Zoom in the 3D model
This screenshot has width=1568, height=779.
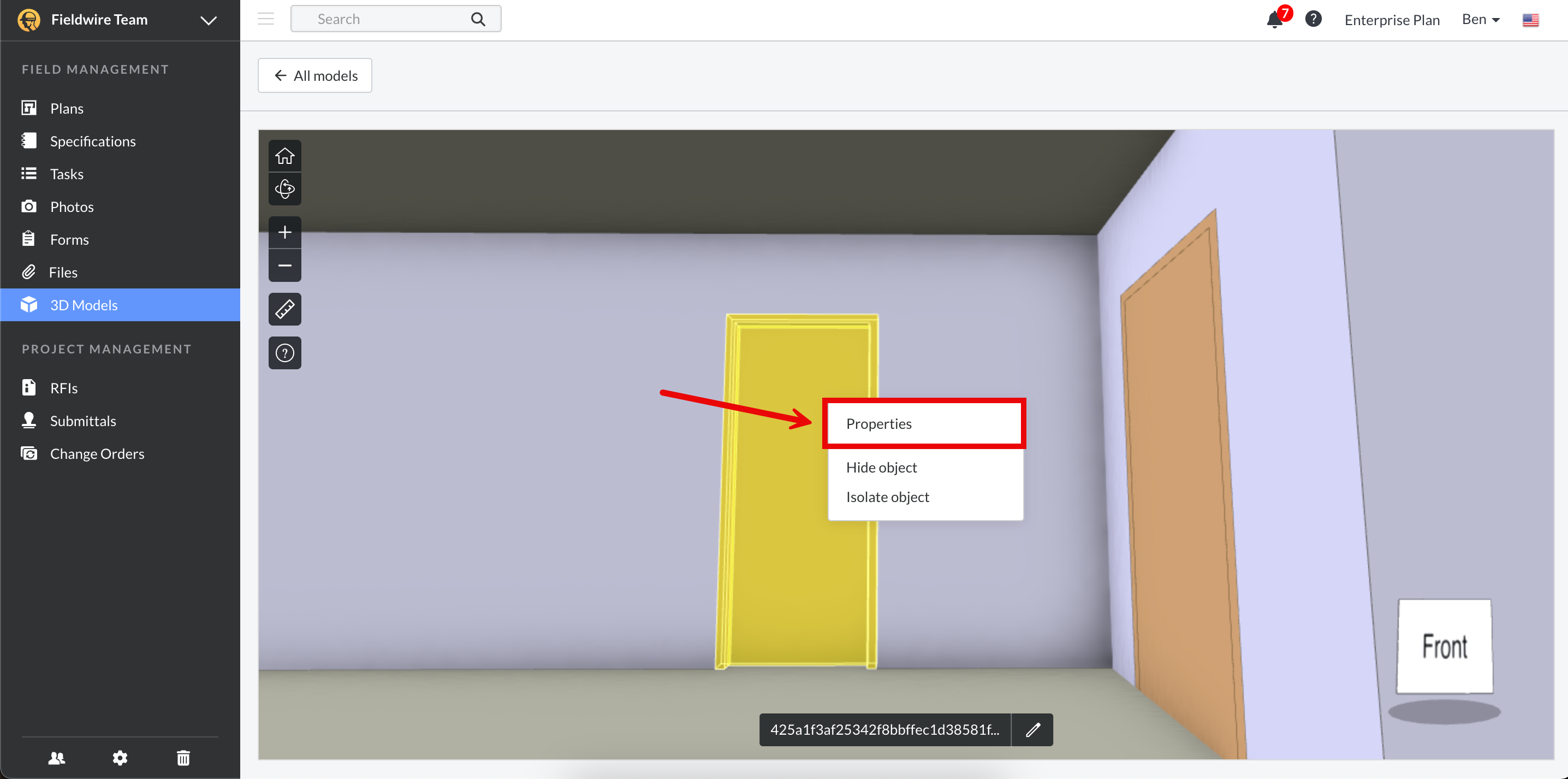tap(285, 233)
